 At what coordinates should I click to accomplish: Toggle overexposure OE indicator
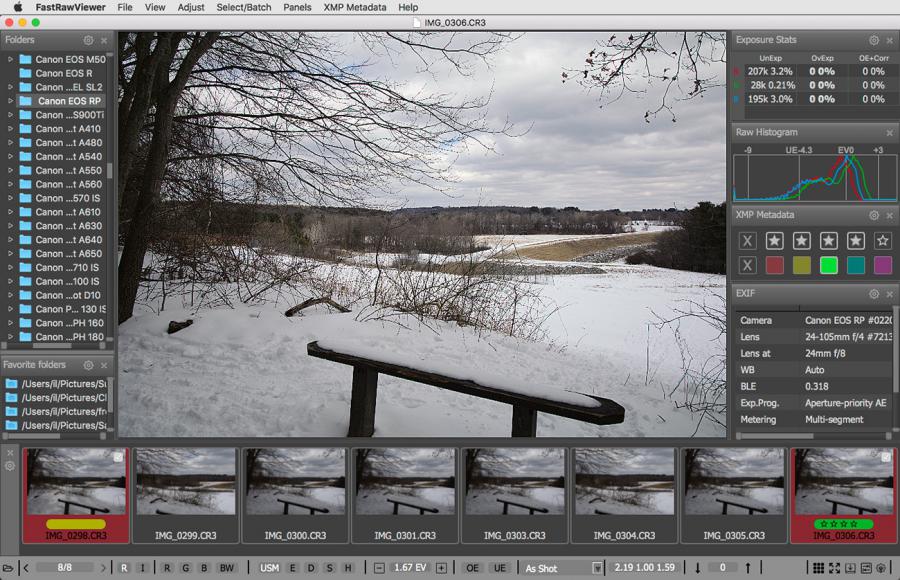472,568
